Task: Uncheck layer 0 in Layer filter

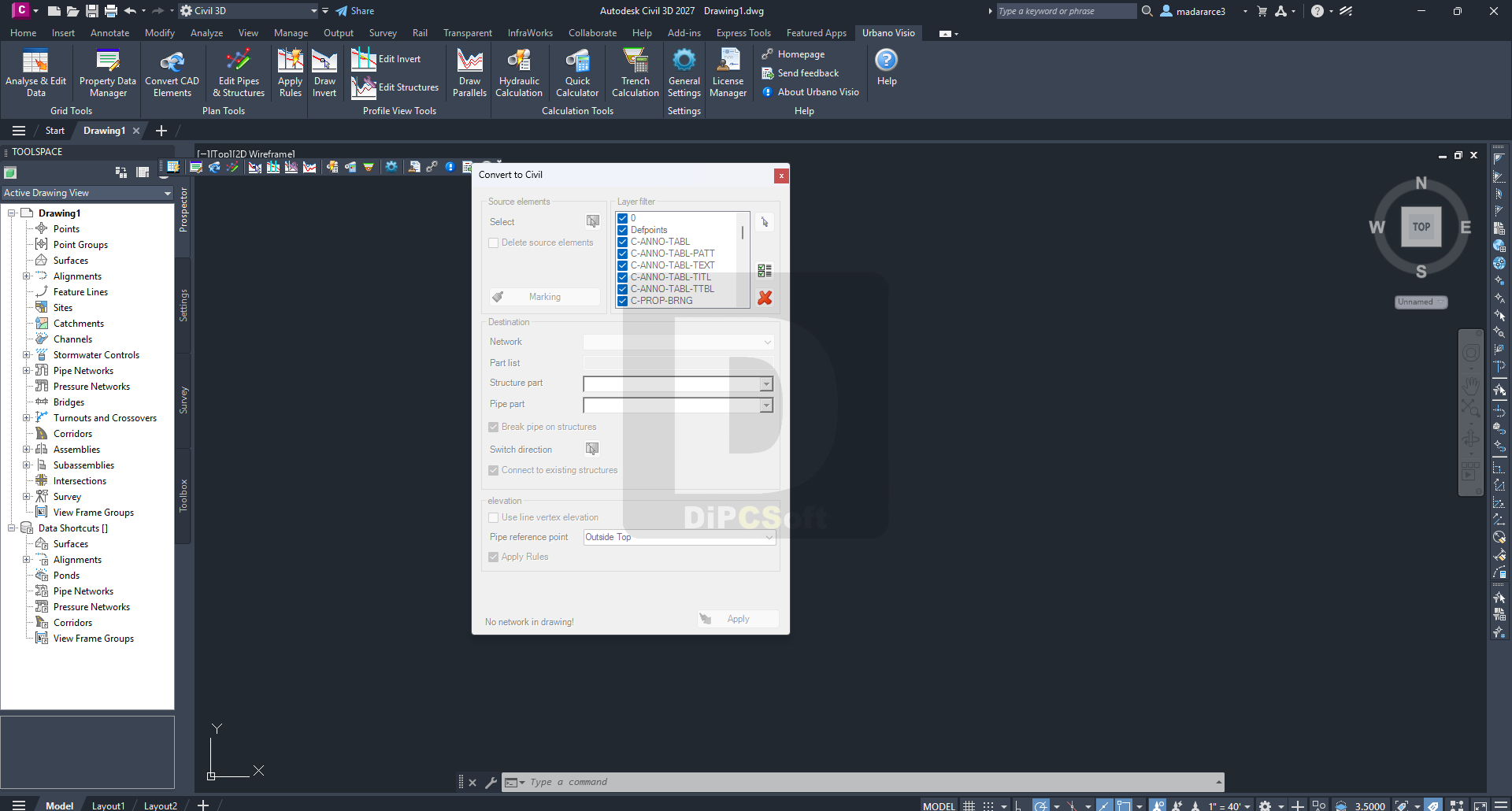Action: click(x=622, y=218)
